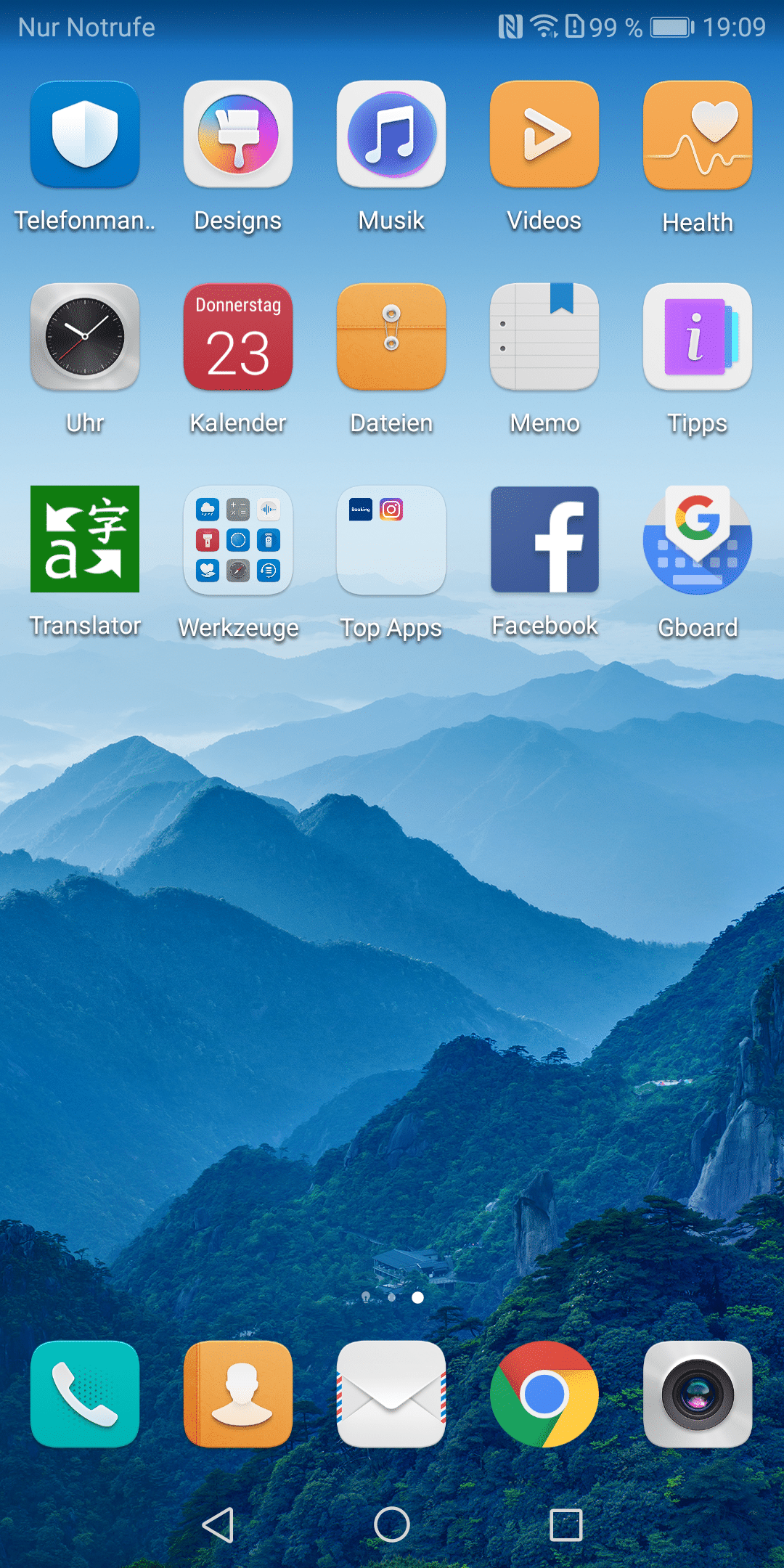Open the Camera from the dock

[698, 1395]
